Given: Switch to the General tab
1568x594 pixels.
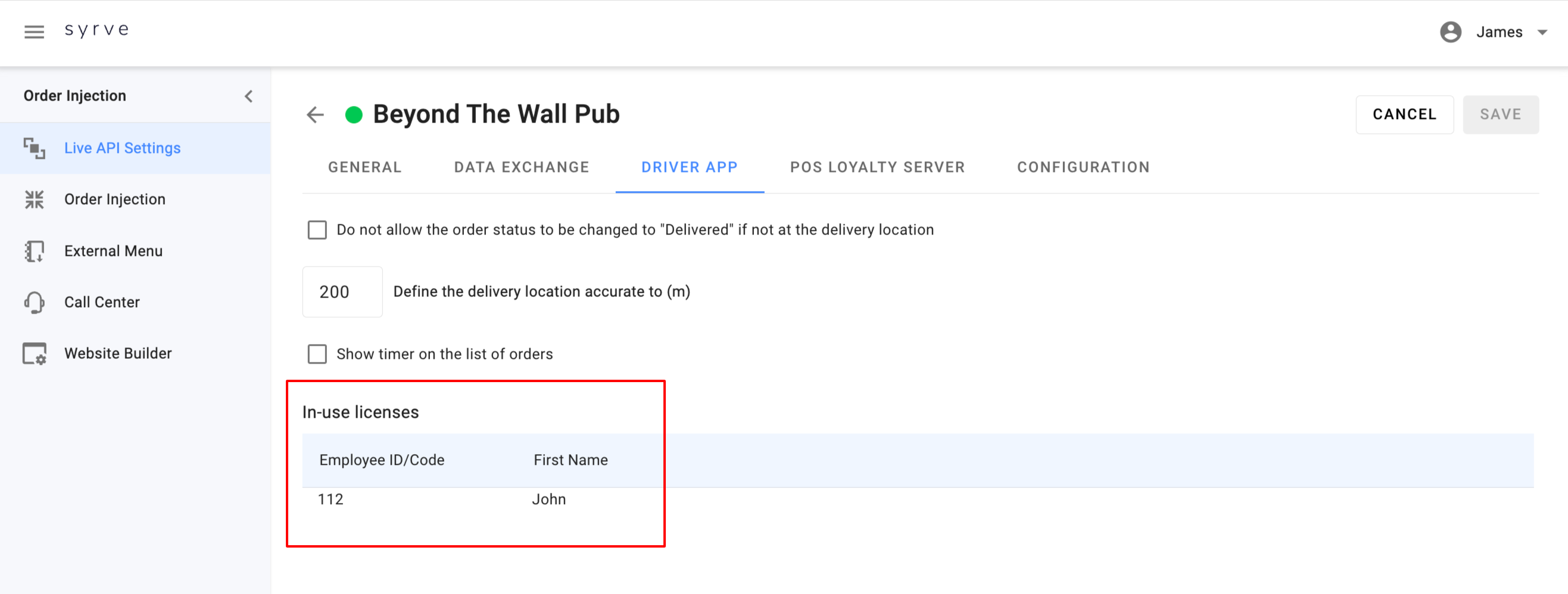Looking at the screenshot, I should [x=364, y=167].
